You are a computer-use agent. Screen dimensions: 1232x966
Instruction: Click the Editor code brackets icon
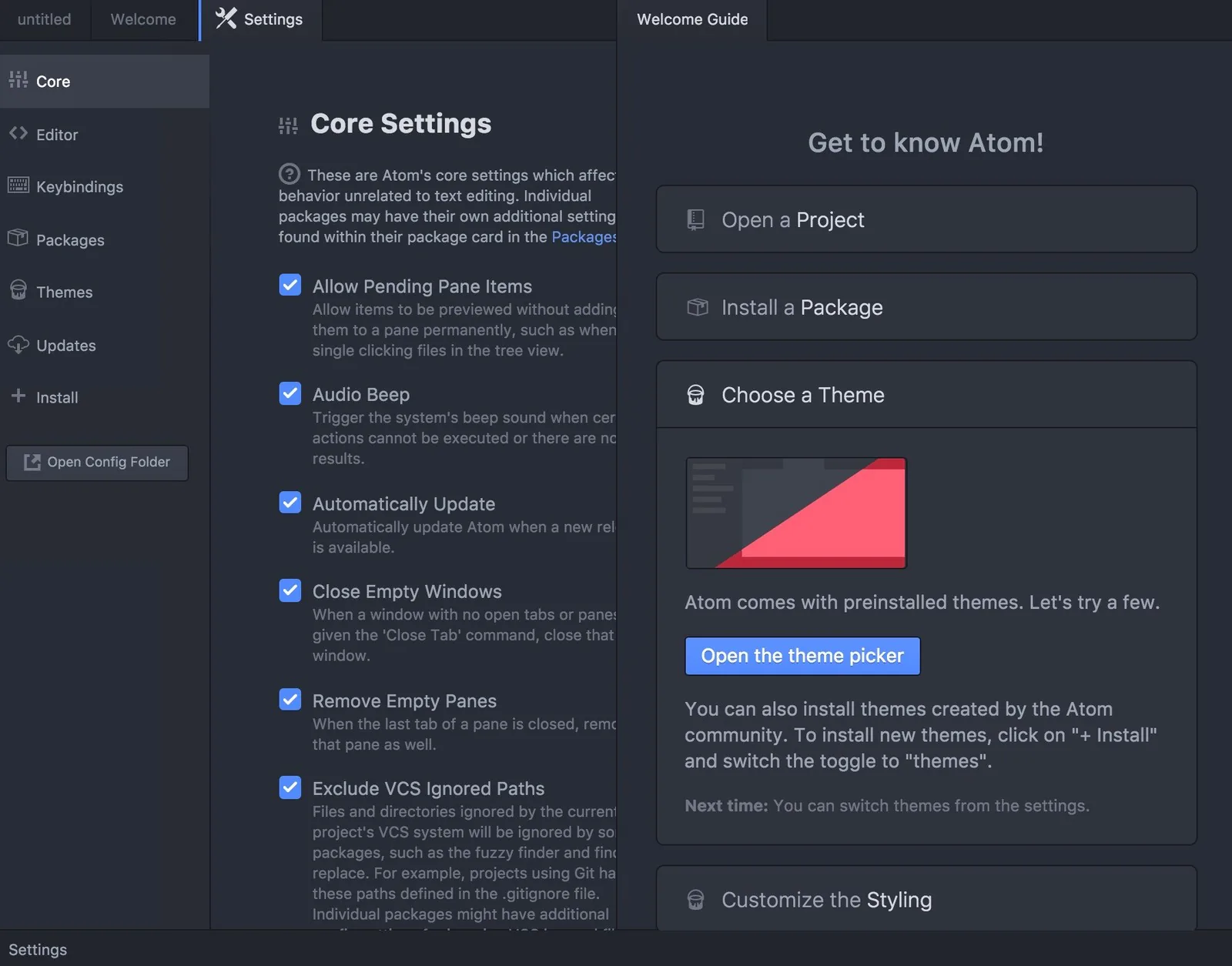[x=18, y=133]
